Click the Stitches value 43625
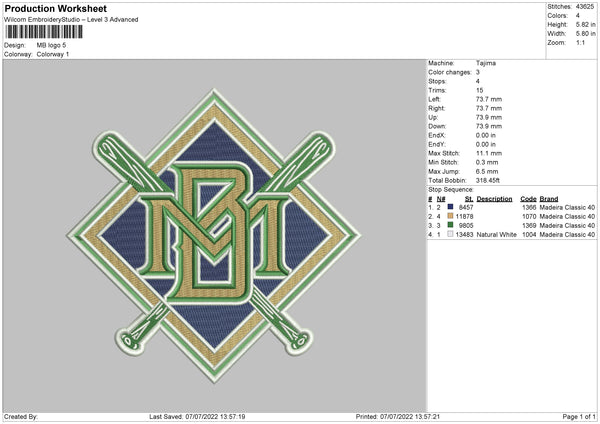The width and height of the screenshot is (600, 424). click(x=585, y=7)
